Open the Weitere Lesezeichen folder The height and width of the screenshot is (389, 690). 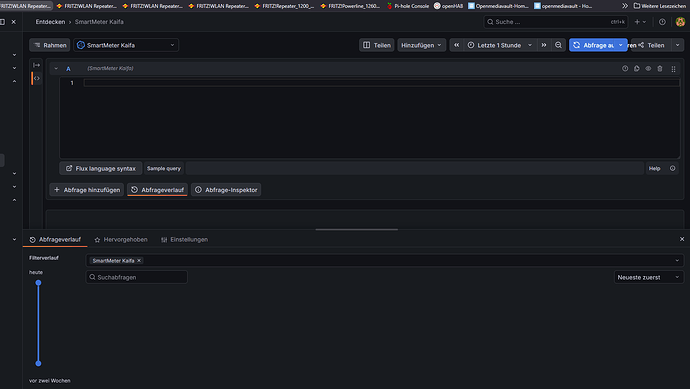pyautogui.click(x=660, y=6)
